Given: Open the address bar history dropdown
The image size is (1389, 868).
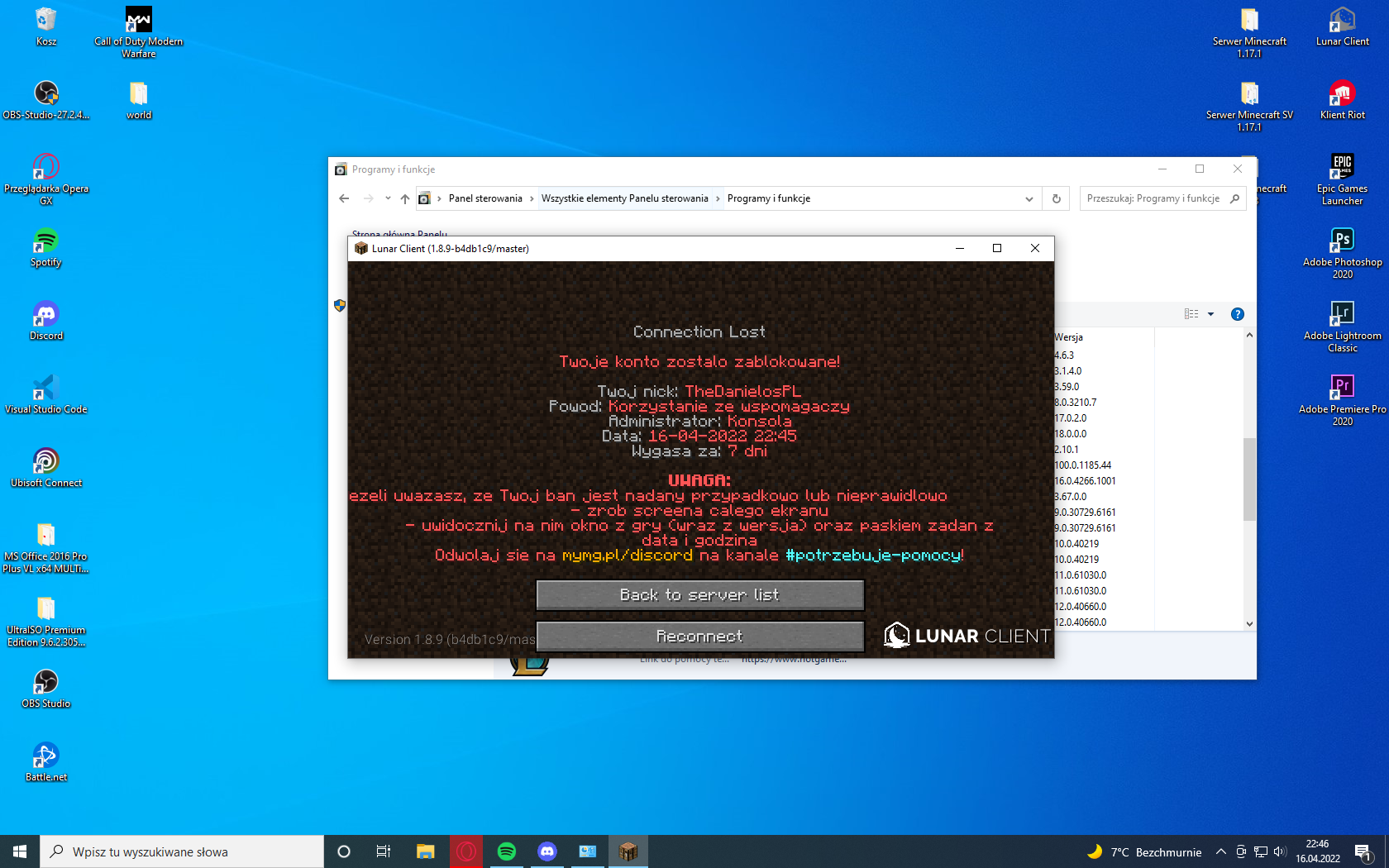Looking at the screenshot, I should (x=1029, y=198).
